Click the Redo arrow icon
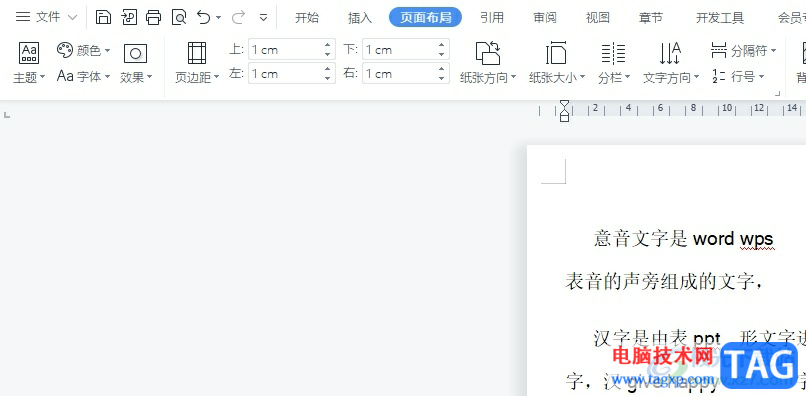The image size is (806, 396). [238, 17]
